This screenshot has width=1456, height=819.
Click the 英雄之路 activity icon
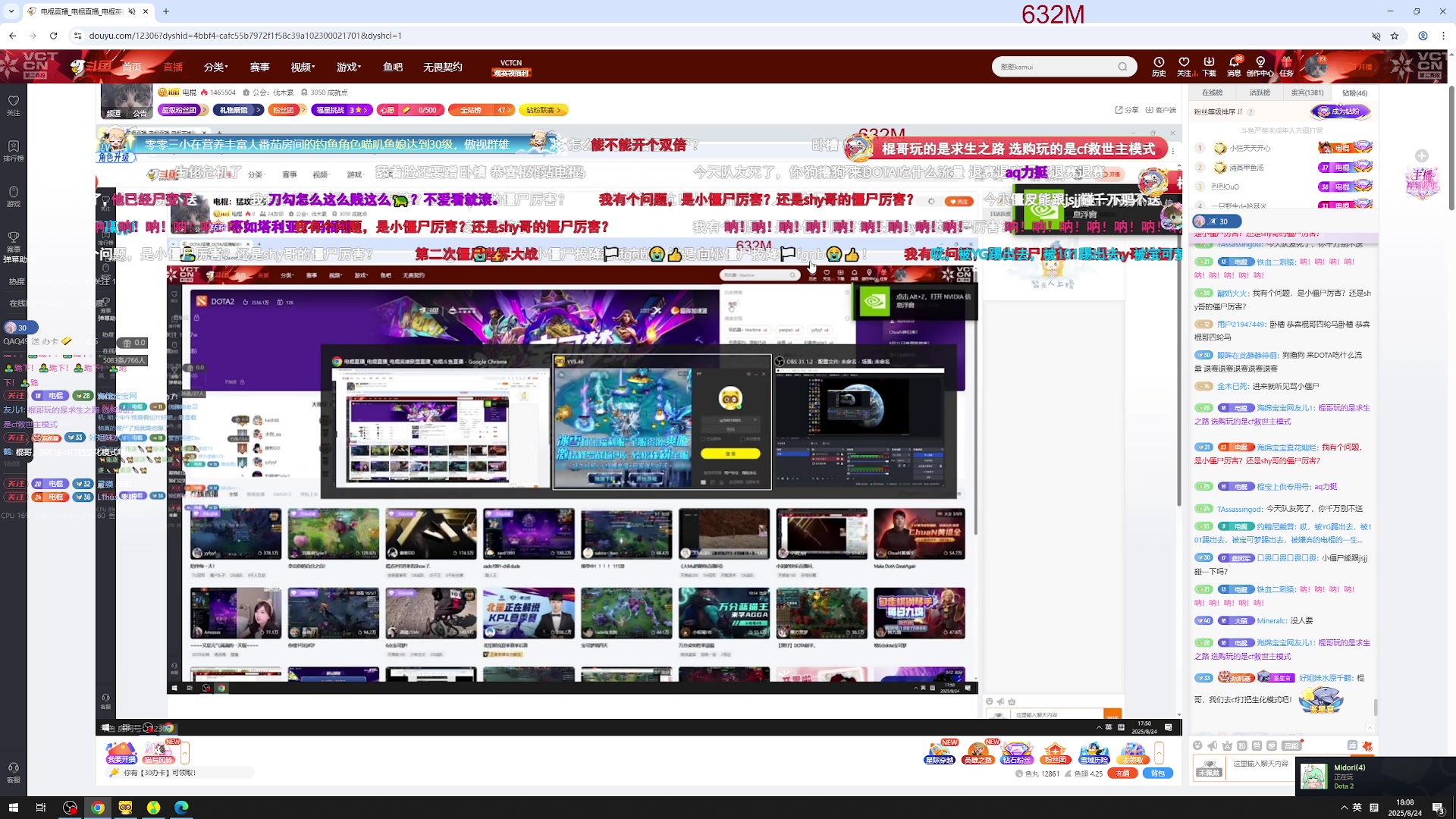[x=977, y=752]
